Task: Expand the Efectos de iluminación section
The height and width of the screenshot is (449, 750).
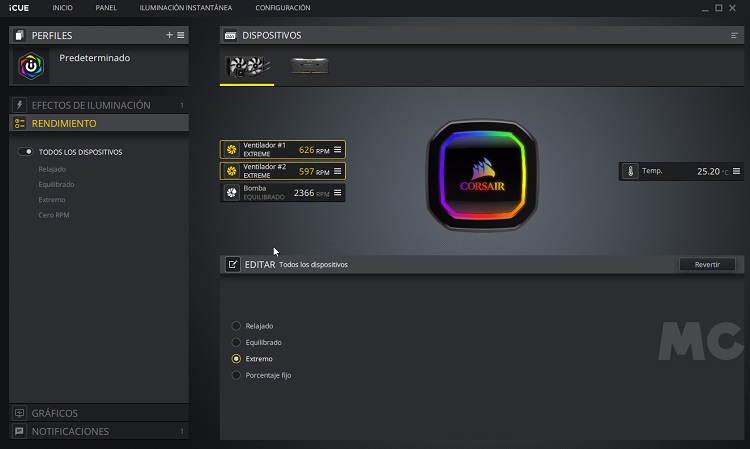Action: tap(91, 105)
